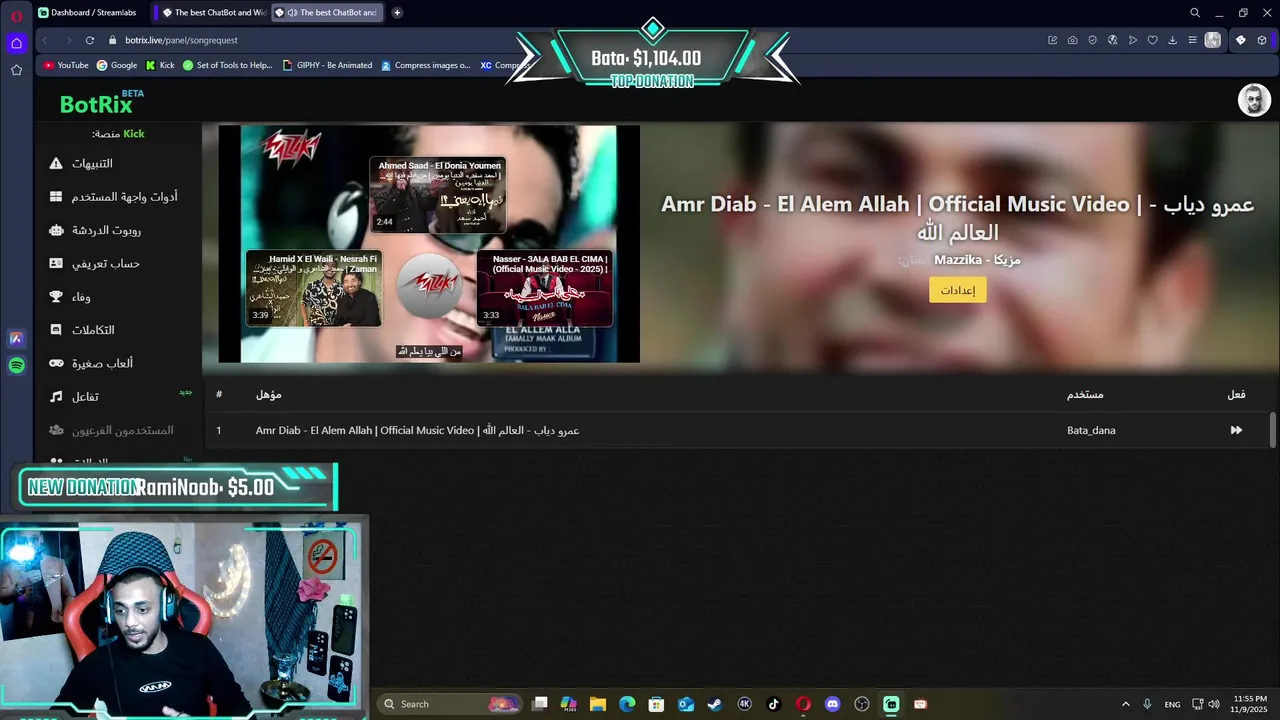The height and width of the screenshot is (720, 1280).
Task: Open 'Compress images o...' bookmark
Action: [x=425, y=65]
